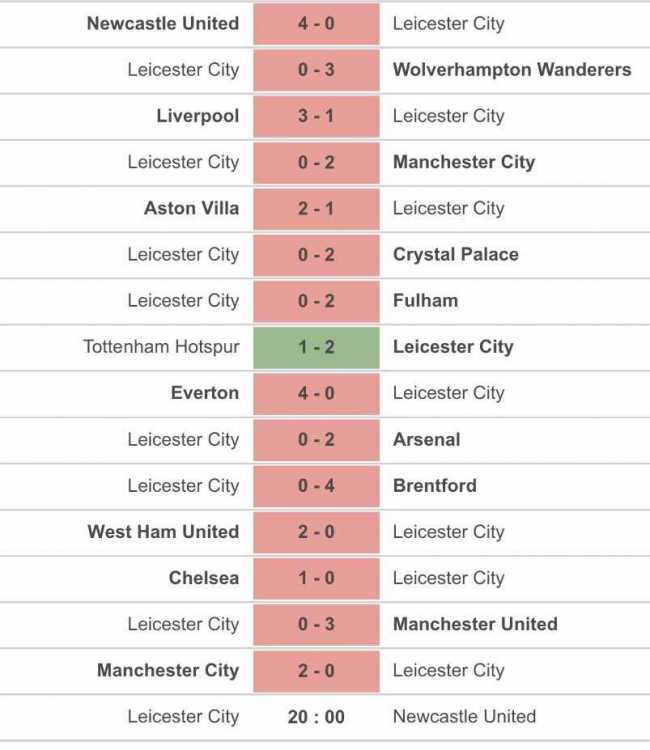The height and width of the screenshot is (750, 650).
Task: Click the West Ham United team name
Action: (x=163, y=532)
